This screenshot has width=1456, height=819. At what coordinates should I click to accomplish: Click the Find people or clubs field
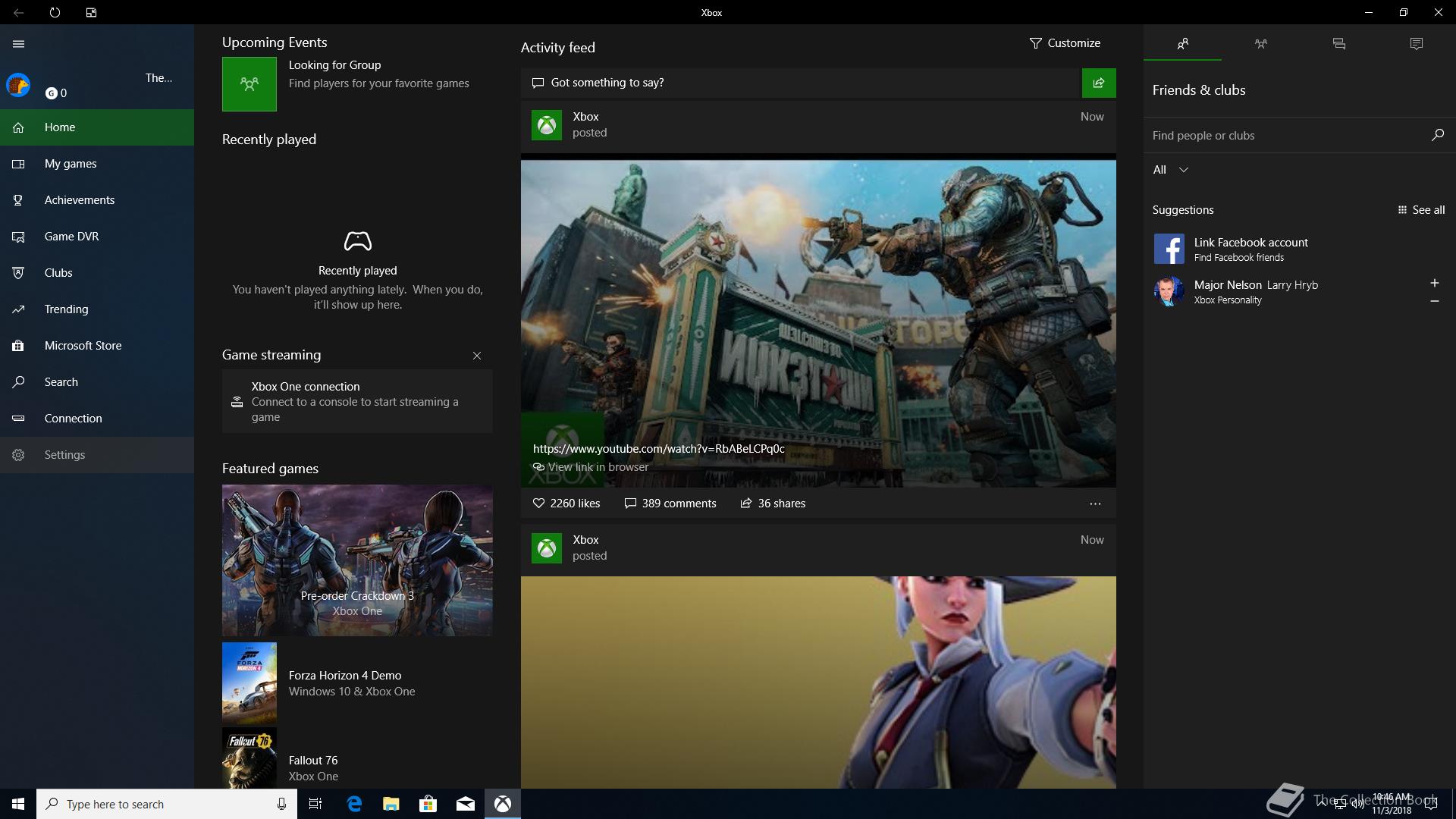point(1287,136)
